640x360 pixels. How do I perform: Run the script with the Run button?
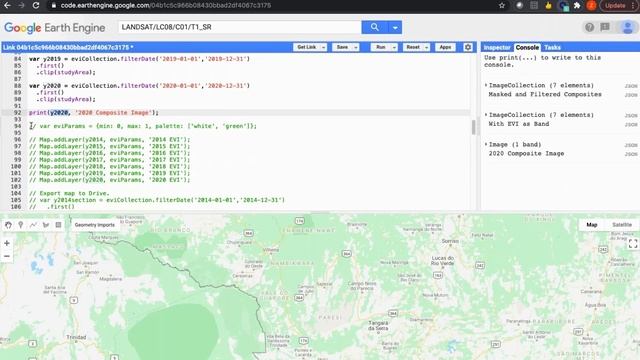(x=380, y=47)
